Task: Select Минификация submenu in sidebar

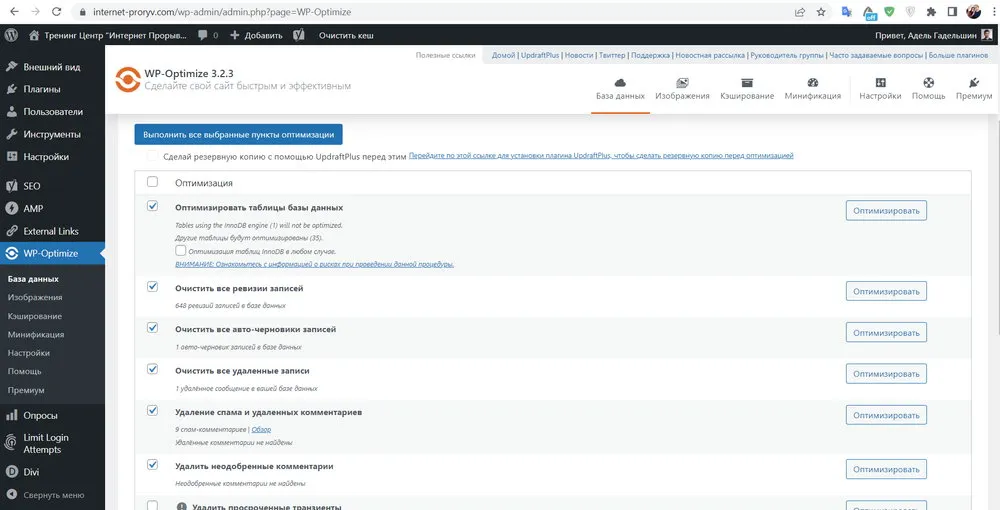Action: tap(36, 334)
